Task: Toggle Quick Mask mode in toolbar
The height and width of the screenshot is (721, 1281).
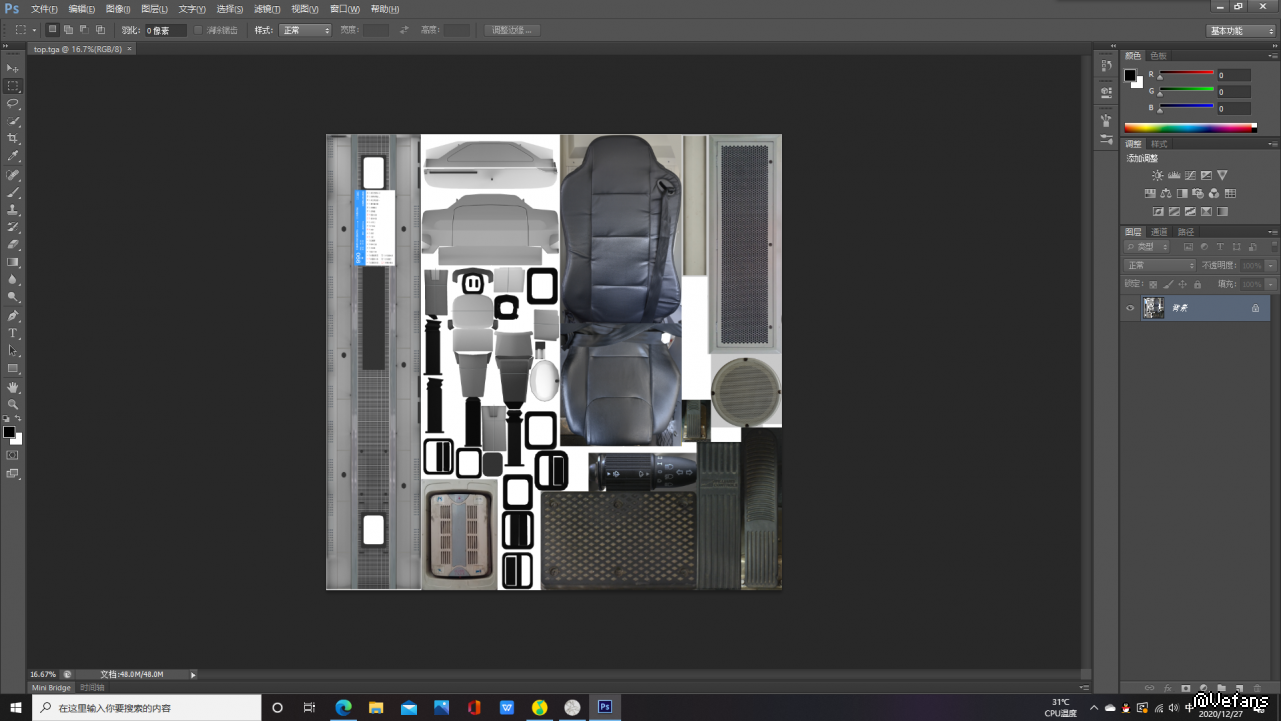Action: point(13,455)
